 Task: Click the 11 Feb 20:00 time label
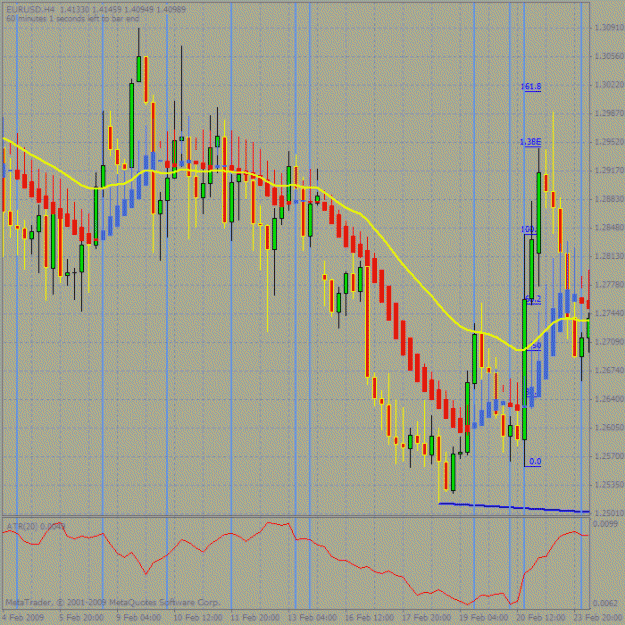pos(256,617)
